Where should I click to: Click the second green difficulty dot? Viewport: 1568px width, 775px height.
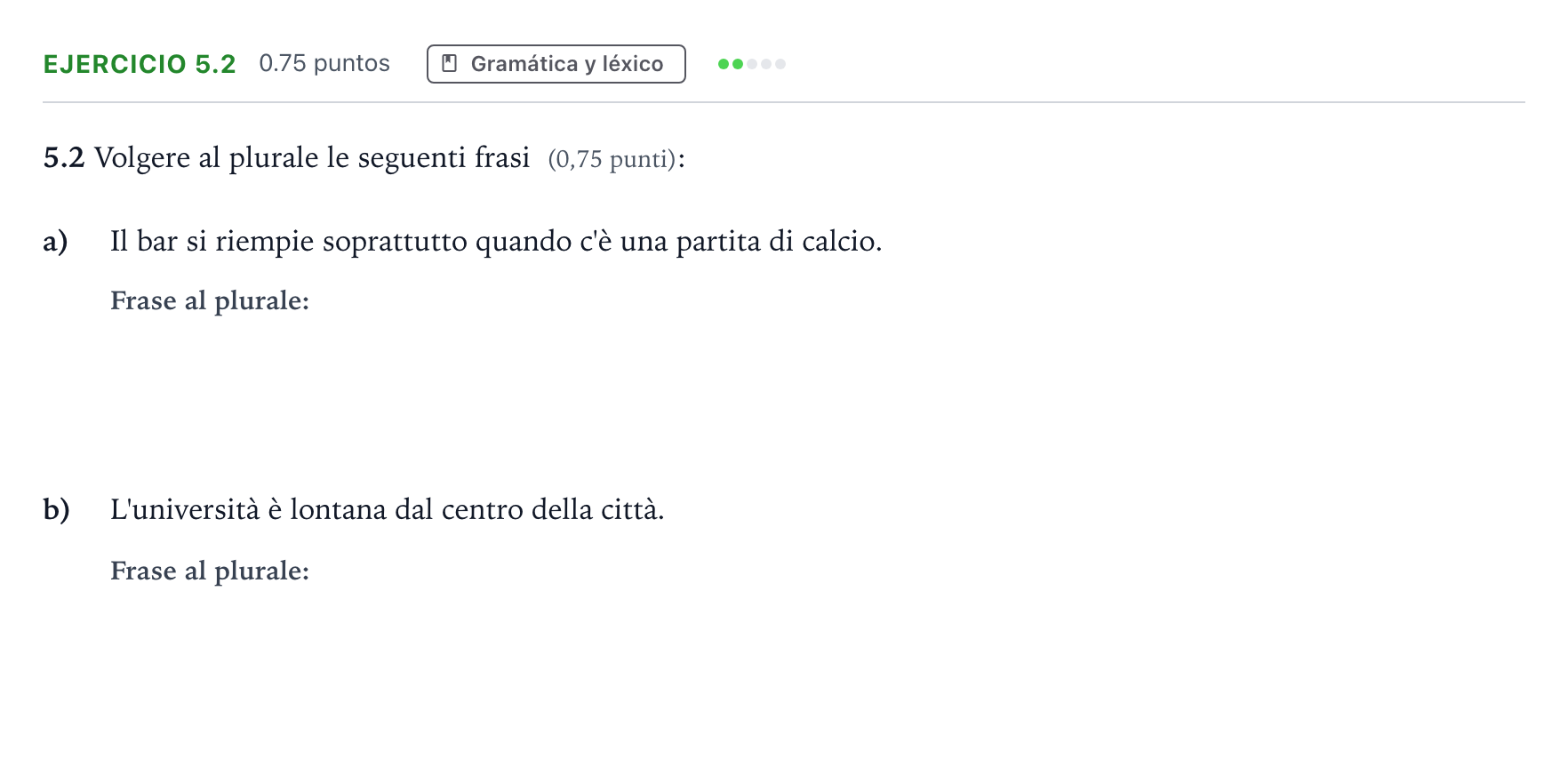tap(738, 64)
